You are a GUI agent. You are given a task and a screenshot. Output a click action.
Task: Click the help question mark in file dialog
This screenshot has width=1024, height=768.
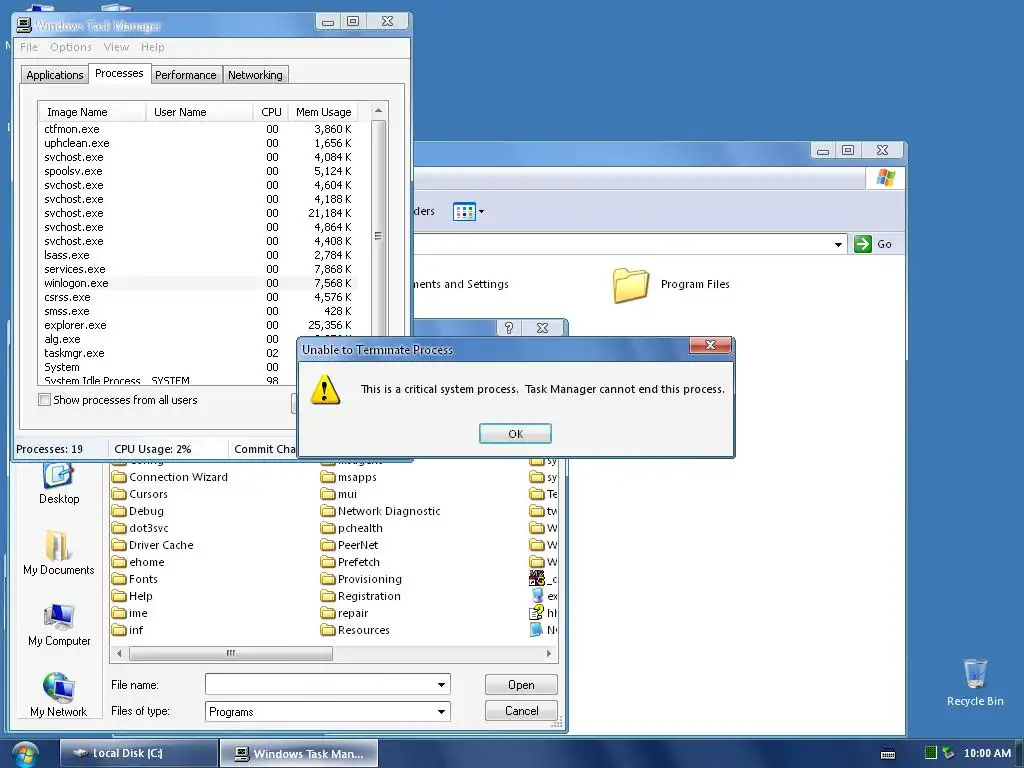pos(509,328)
